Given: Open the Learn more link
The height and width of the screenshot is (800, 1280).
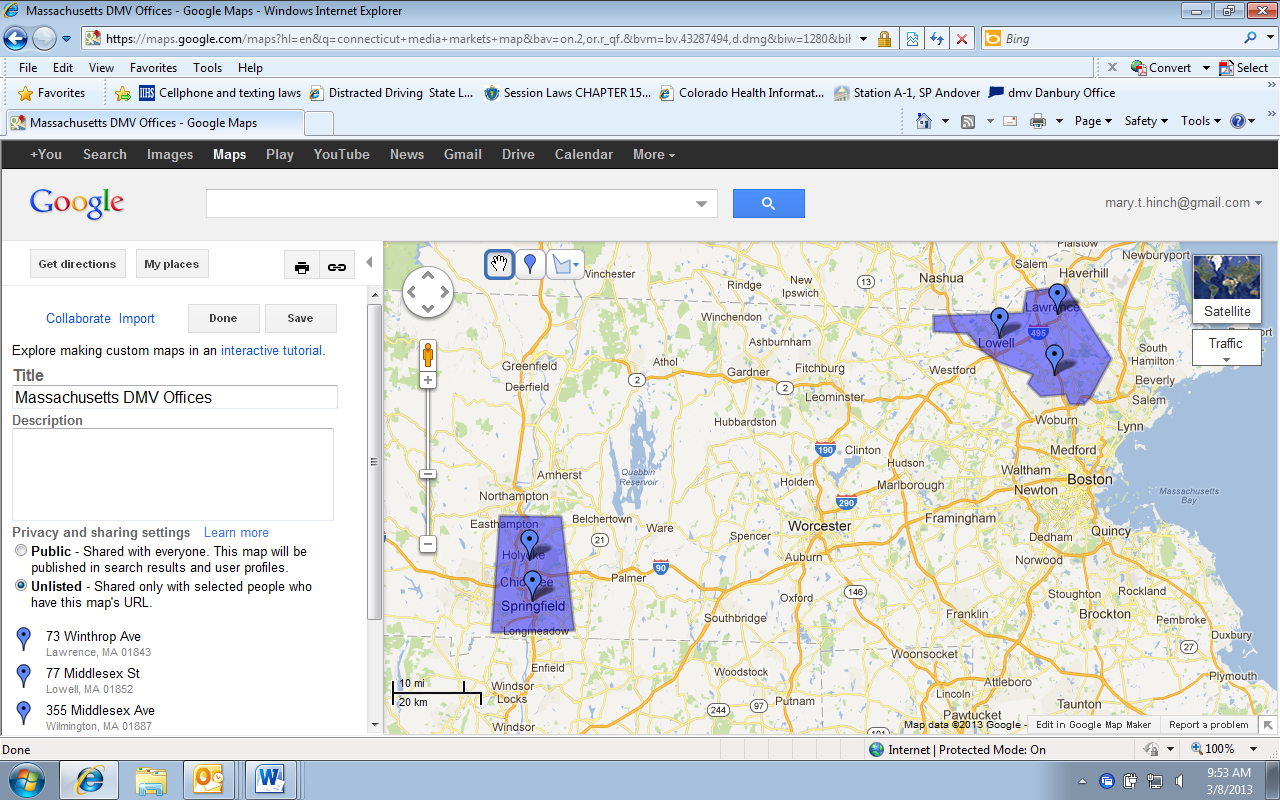Looking at the screenshot, I should point(236,532).
